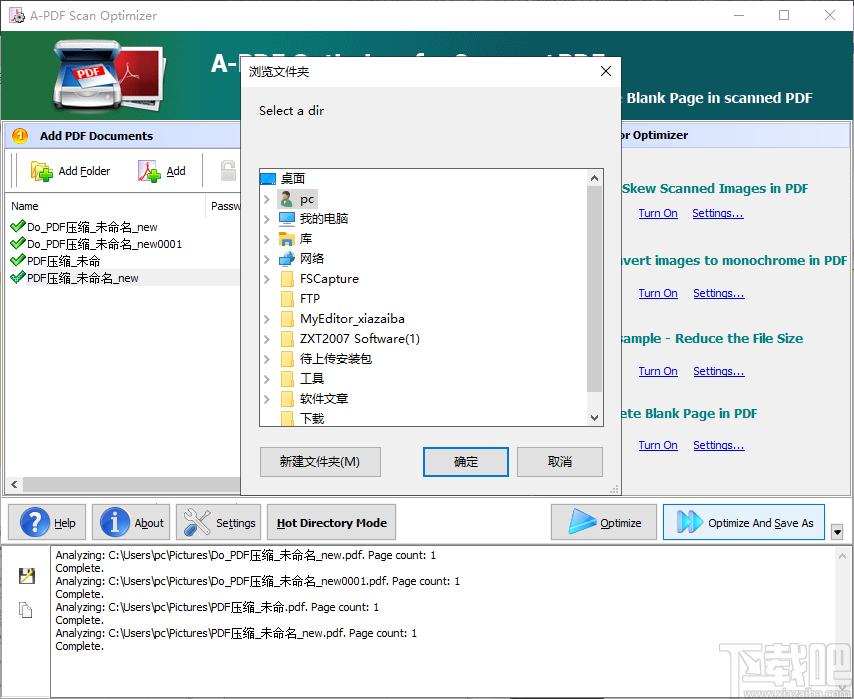Select the 我的电脑 computer icon
This screenshot has width=854, height=699.
click(286, 219)
